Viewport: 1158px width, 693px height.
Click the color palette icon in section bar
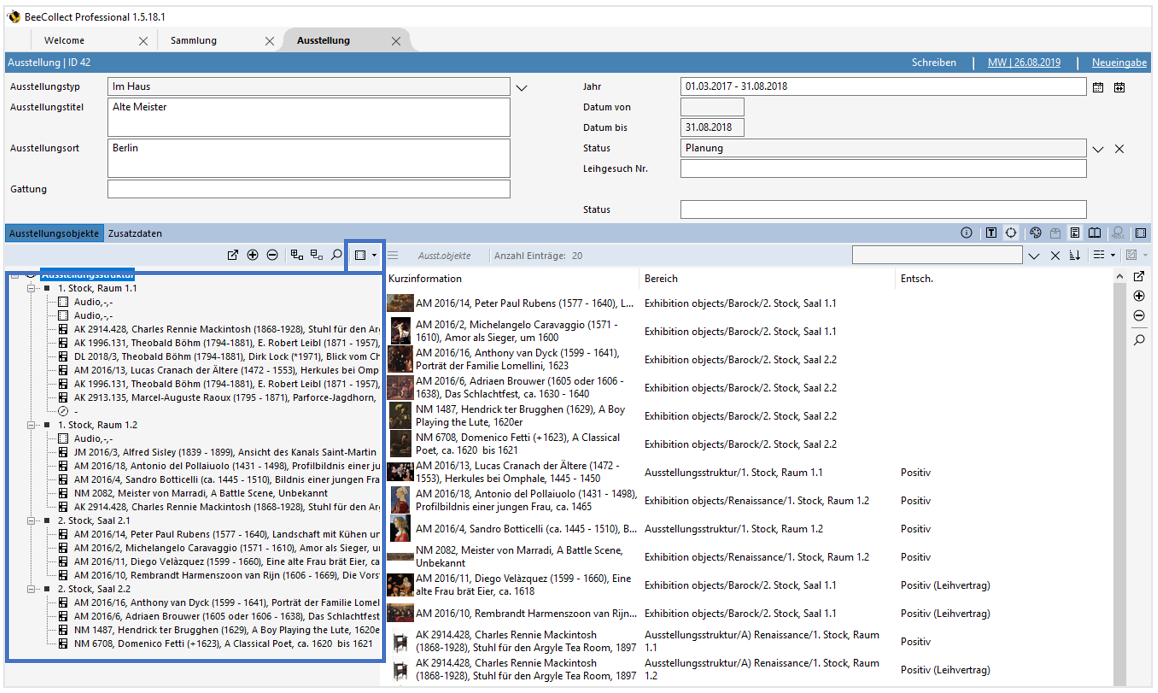[x=1036, y=233]
